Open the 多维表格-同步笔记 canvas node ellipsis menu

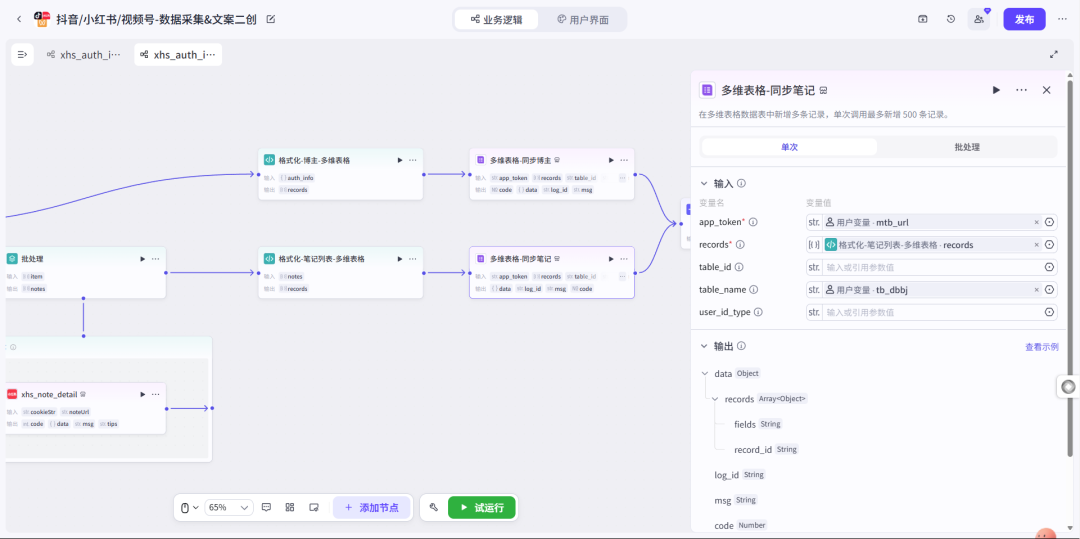click(x=624, y=259)
